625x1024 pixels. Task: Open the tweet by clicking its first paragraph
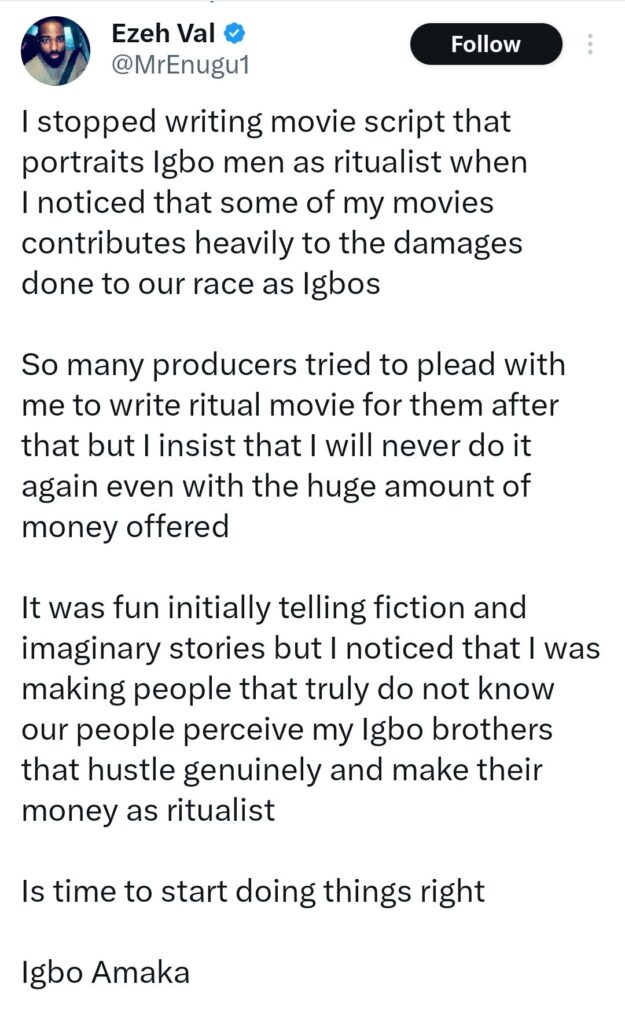tap(270, 200)
